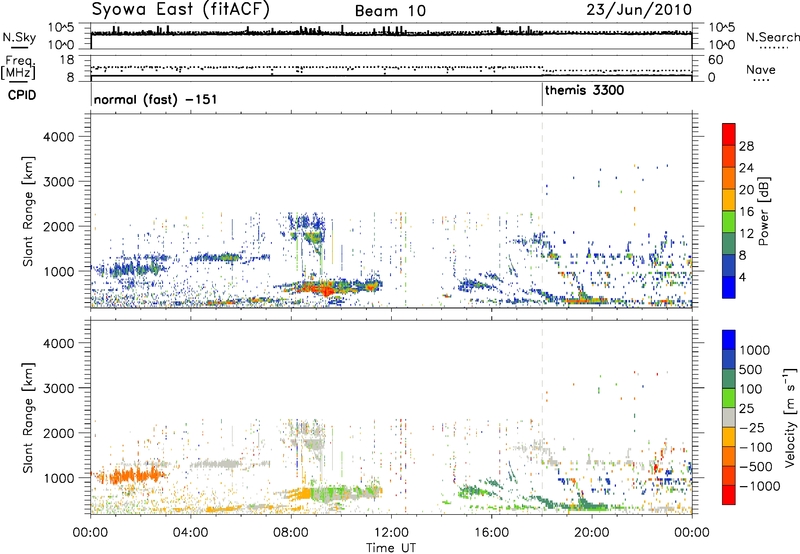The width and height of the screenshot is (800, 554).
Task: Select the "60" tick on the Nave axis
Action: coord(715,60)
